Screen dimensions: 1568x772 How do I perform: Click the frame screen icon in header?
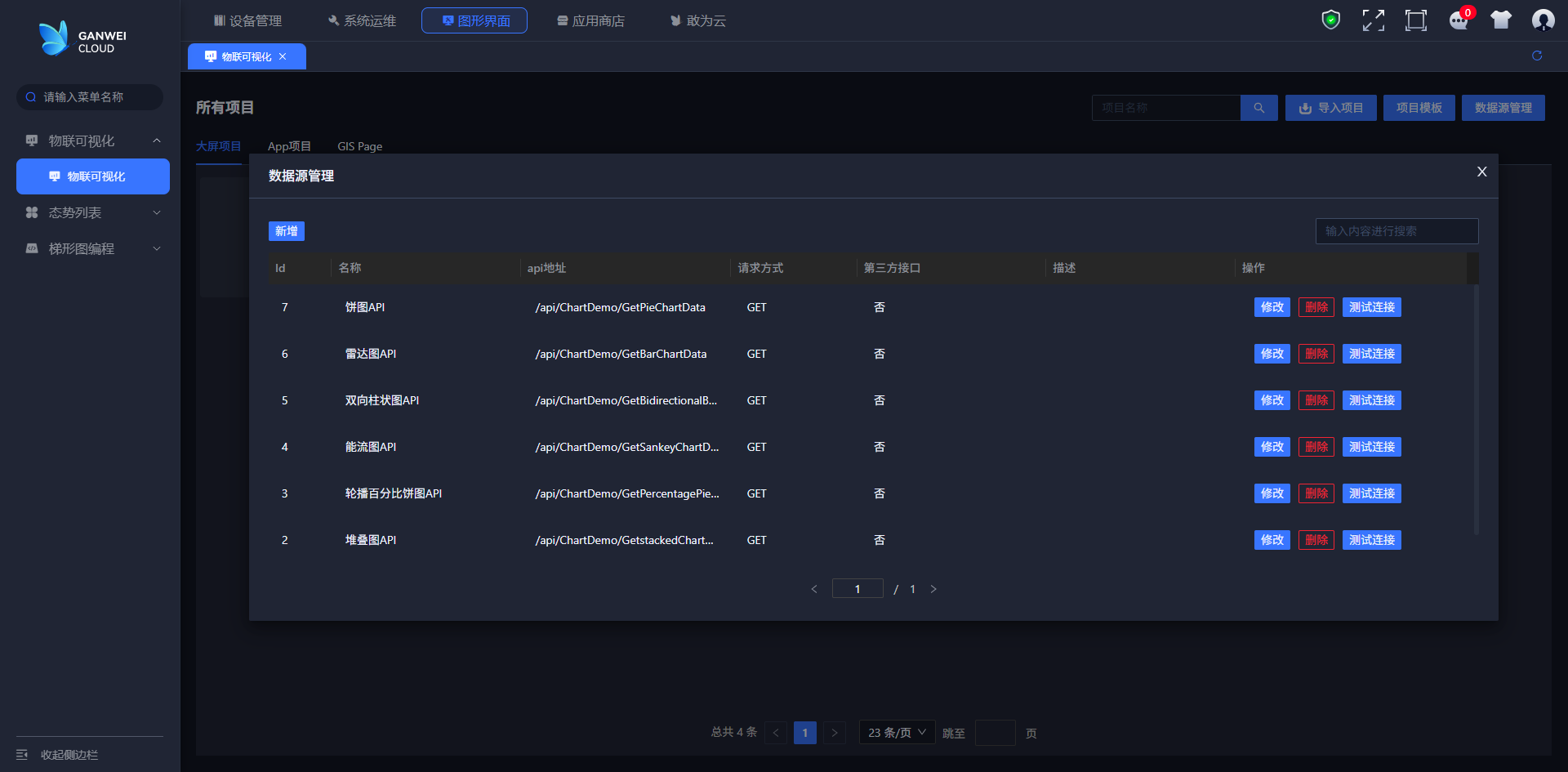(1415, 20)
